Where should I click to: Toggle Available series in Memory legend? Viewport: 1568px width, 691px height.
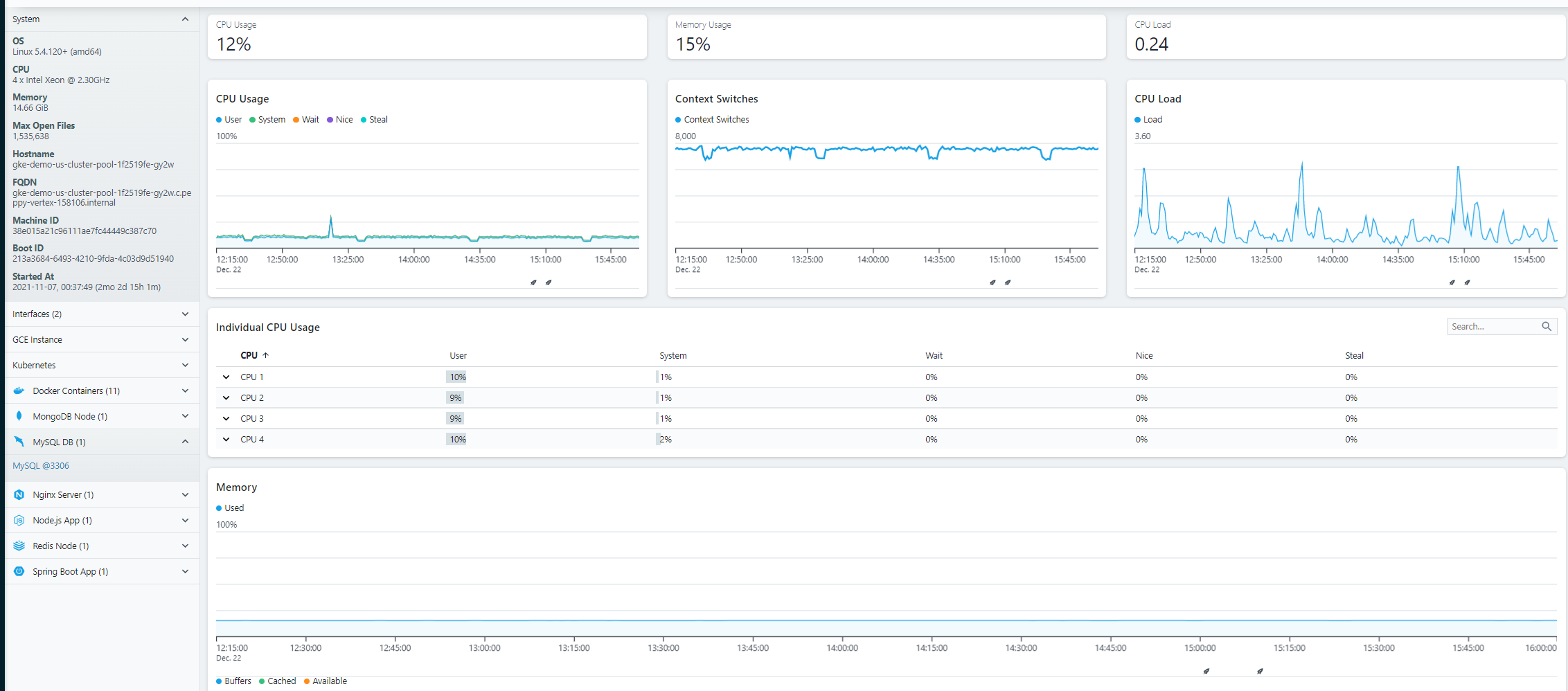point(326,681)
